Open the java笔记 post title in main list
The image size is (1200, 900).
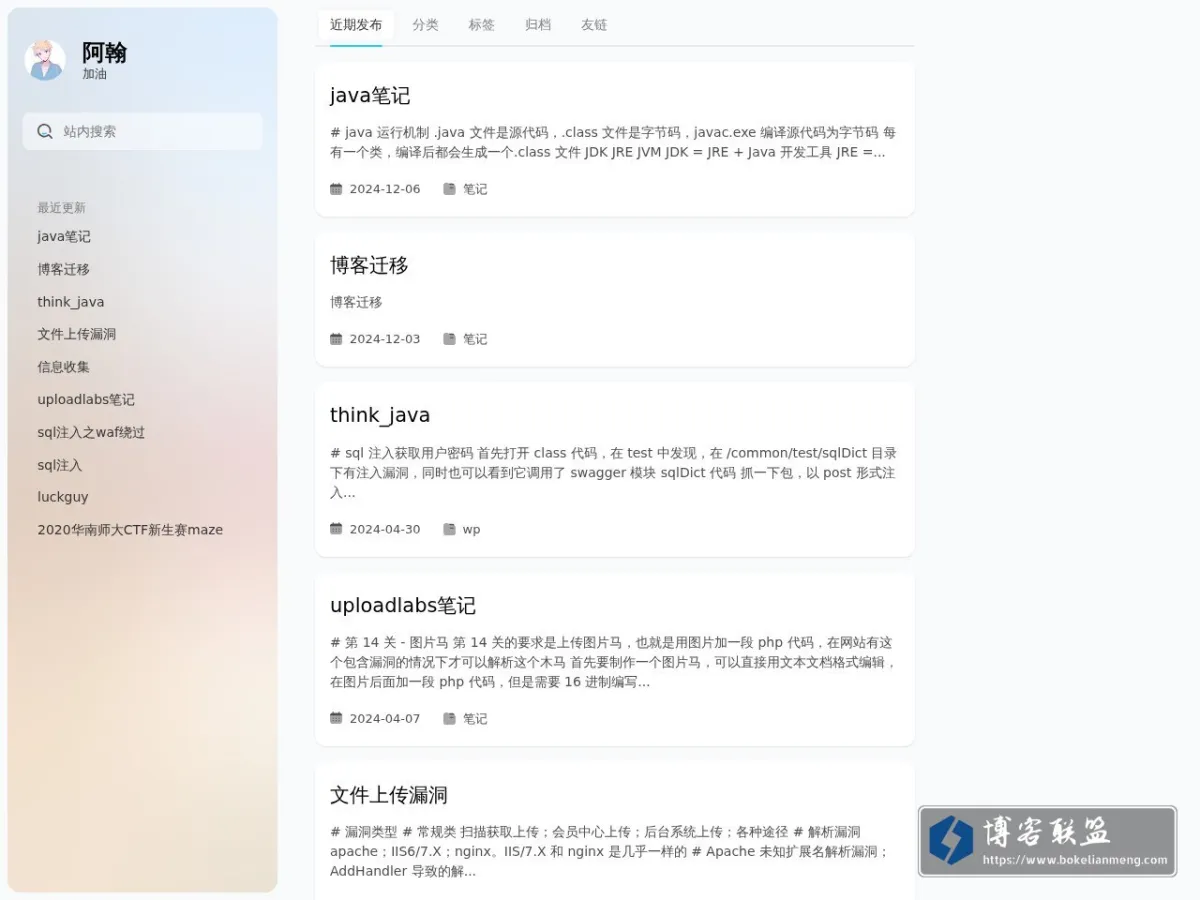[x=370, y=95]
